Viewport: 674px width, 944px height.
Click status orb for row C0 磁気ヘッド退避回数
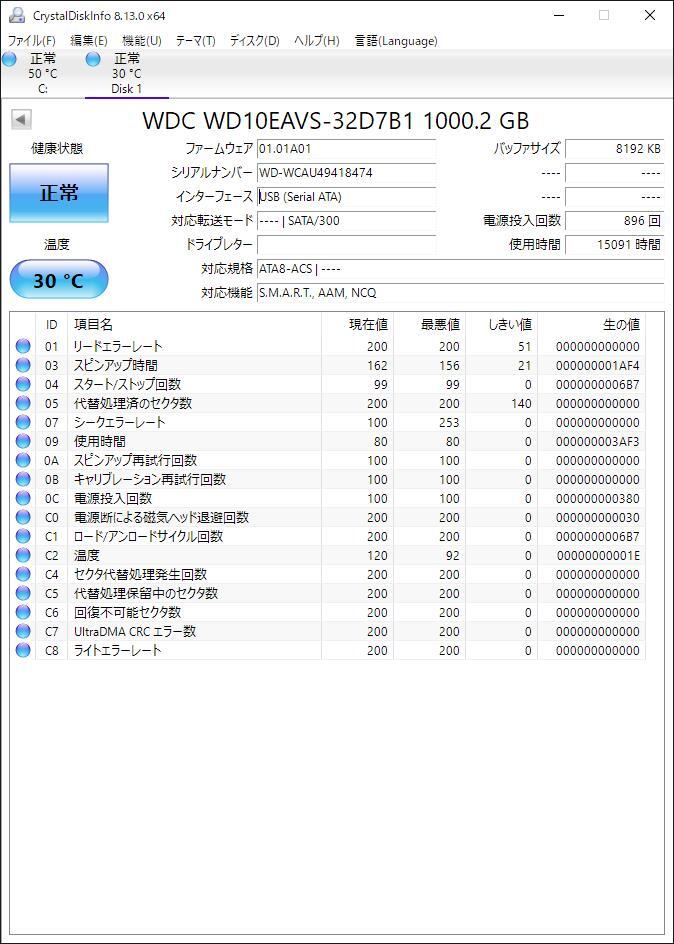point(23,517)
